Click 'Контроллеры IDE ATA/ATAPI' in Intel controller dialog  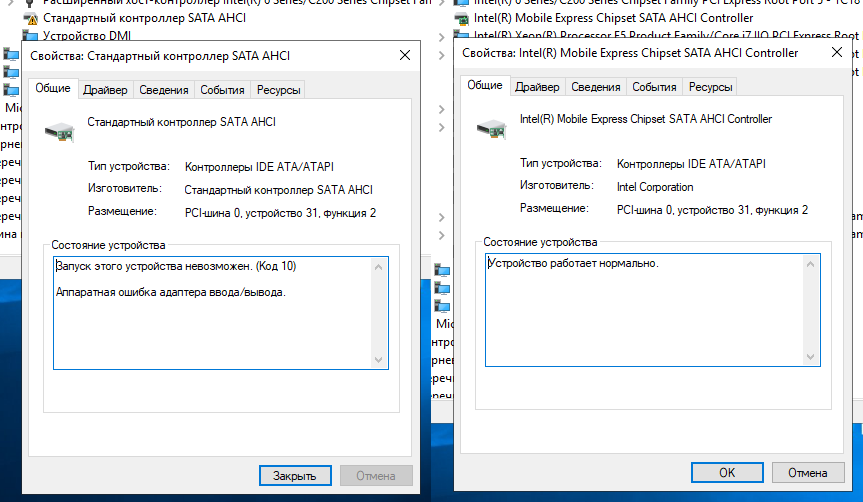point(691,164)
